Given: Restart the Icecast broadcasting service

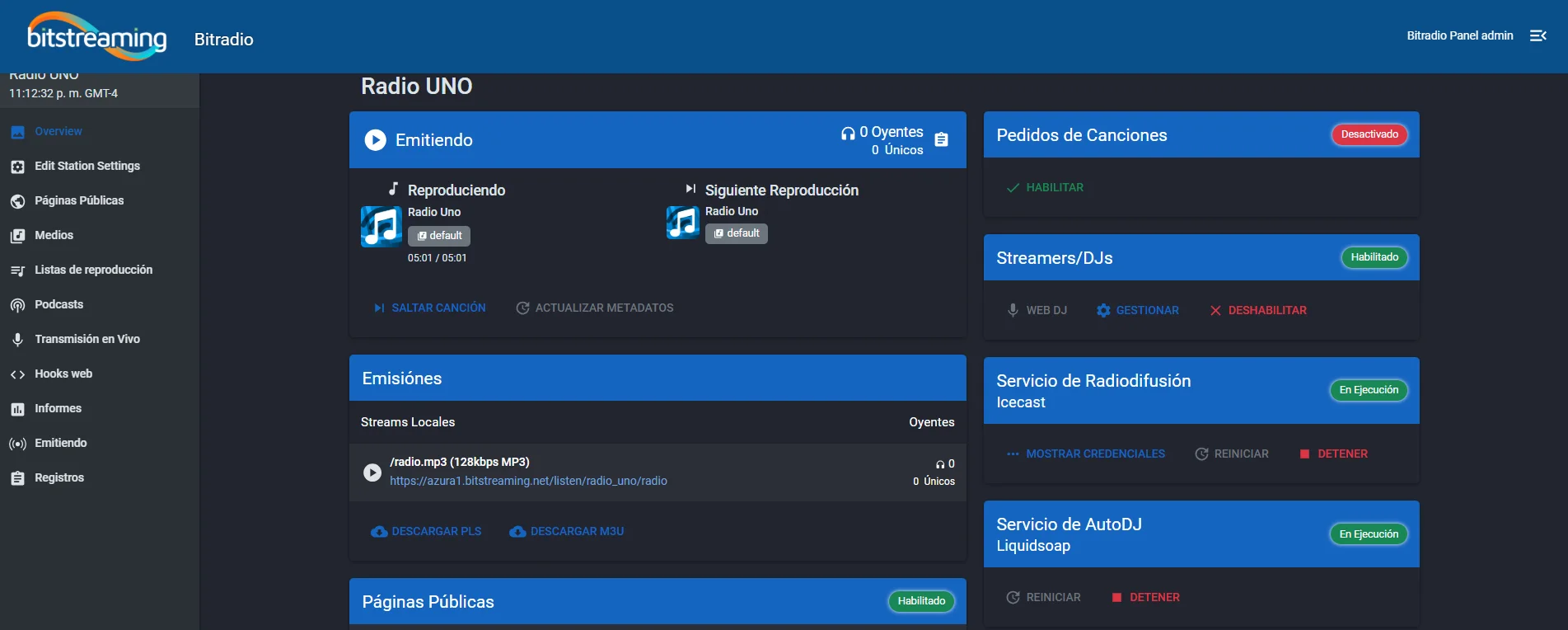Looking at the screenshot, I should pyautogui.click(x=1232, y=454).
